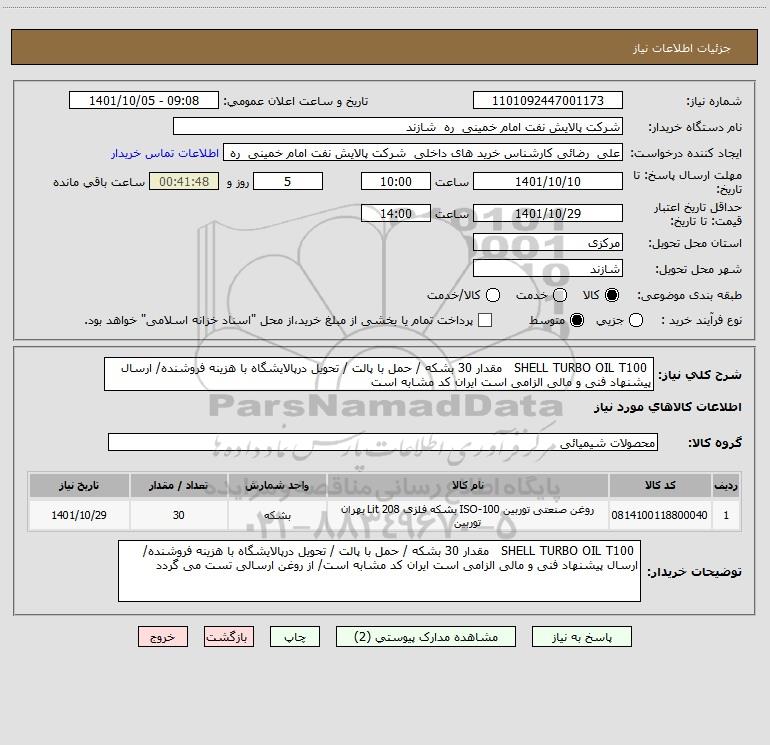Open مشاهده مدارک پیوستی (2) attachments
Viewport: 770px width, 745px height.
tap(426, 637)
